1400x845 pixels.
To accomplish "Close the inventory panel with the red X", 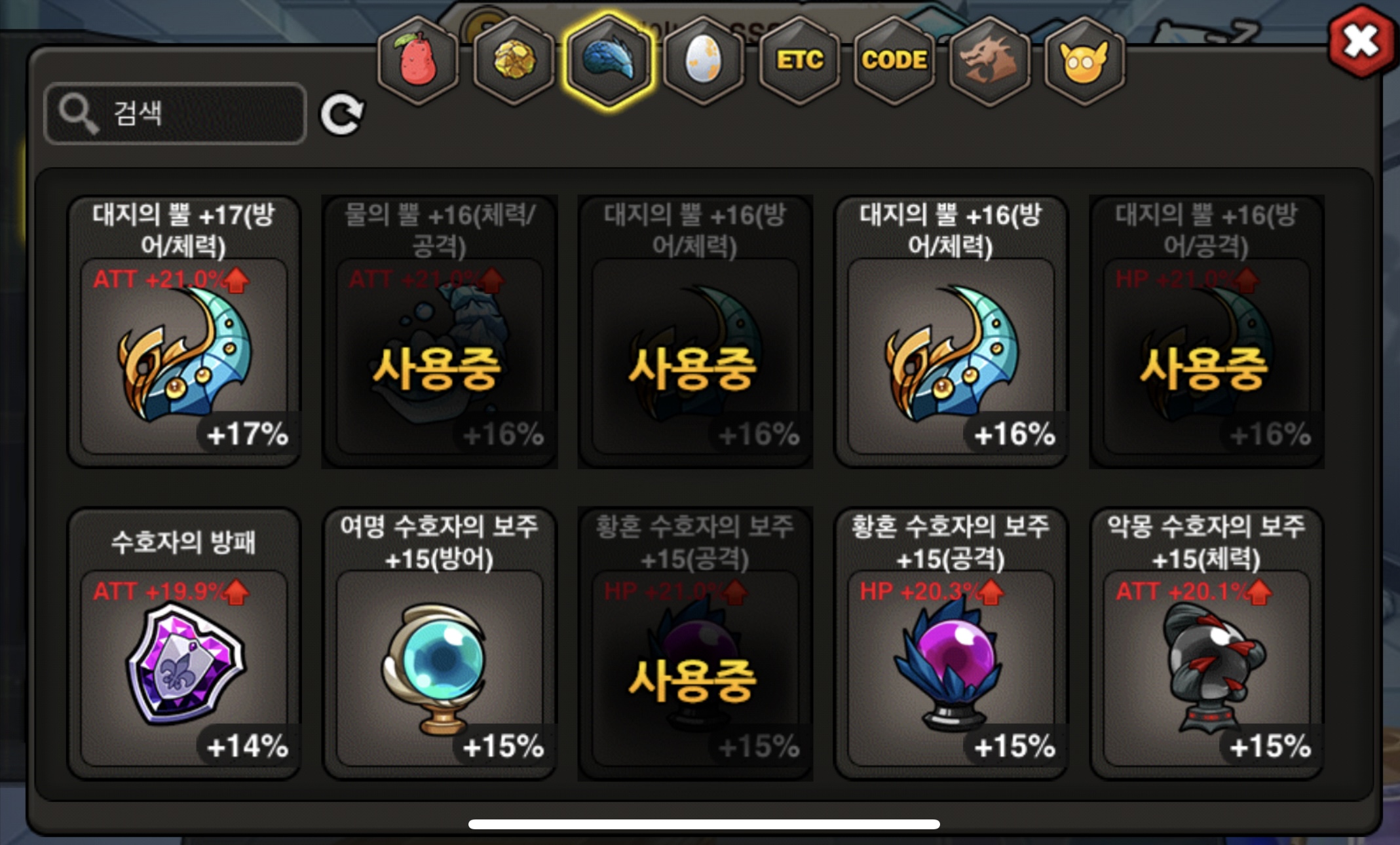I will click(1361, 42).
